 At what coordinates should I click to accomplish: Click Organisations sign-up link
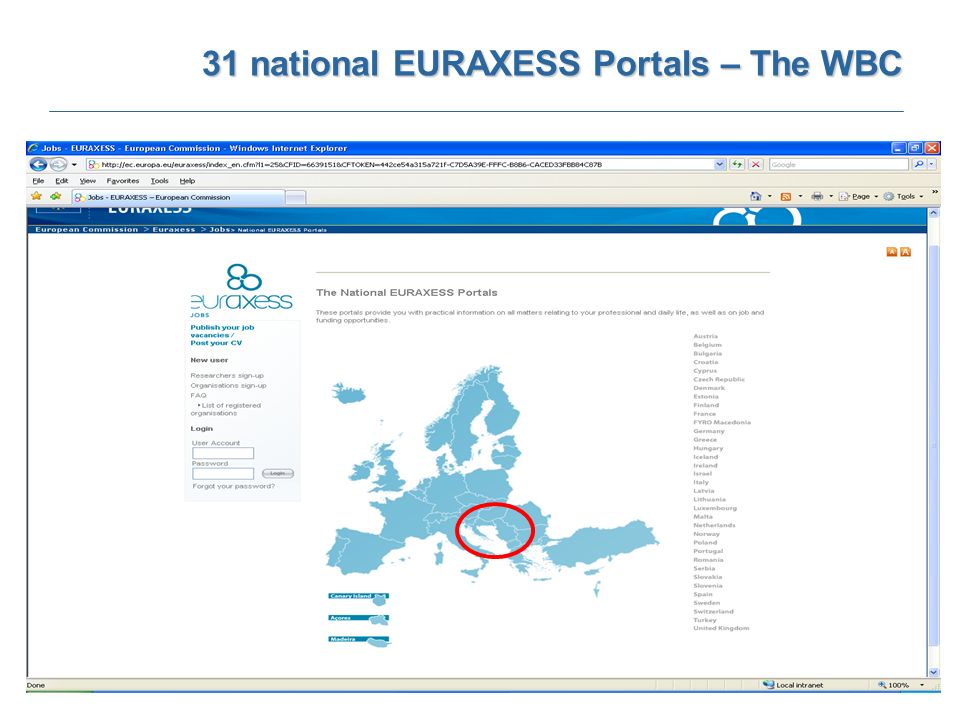tap(228, 386)
